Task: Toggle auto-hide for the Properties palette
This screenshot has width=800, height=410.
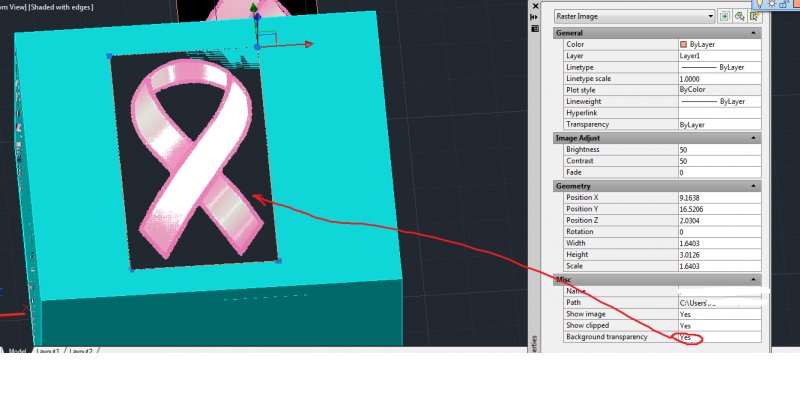Action: pyautogui.click(x=534, y=17)
